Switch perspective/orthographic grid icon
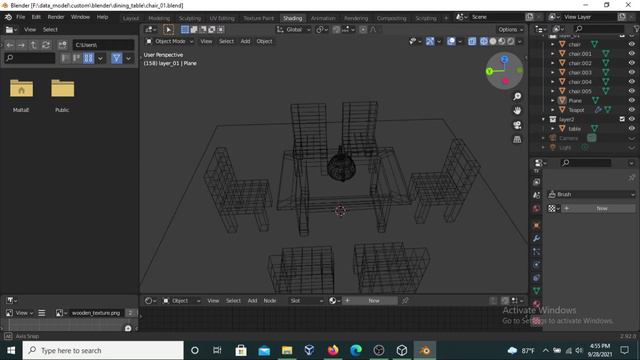640x360 pixels. 517,140
